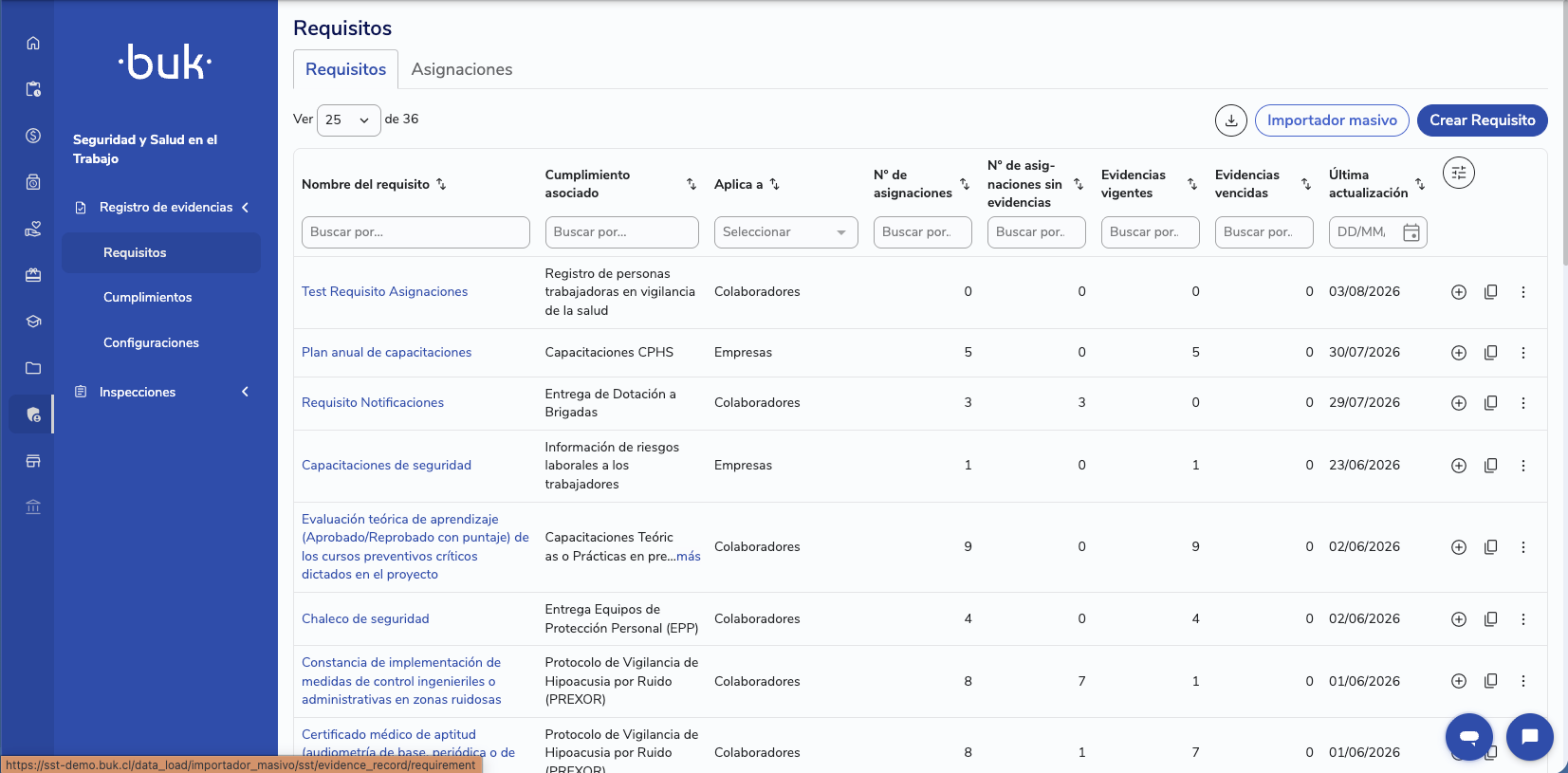The image size is (1568, 773).
Task: Open the time clock attendance icon
Action: click(33, 182)
